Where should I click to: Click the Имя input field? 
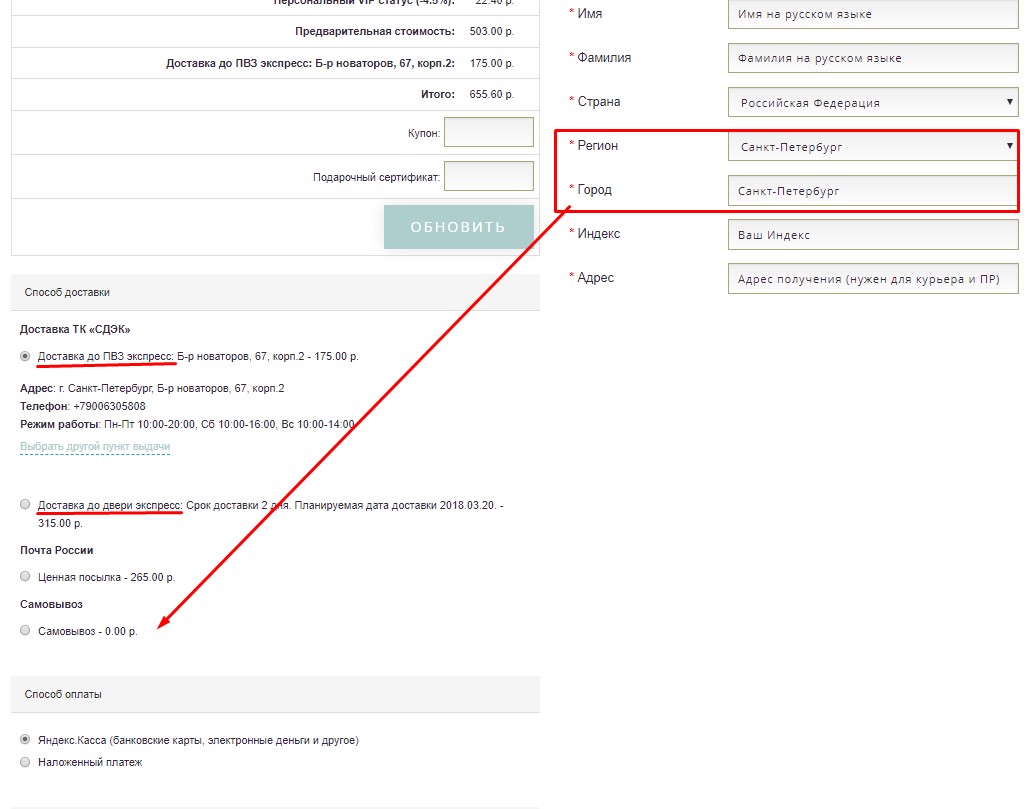point(873,14)
